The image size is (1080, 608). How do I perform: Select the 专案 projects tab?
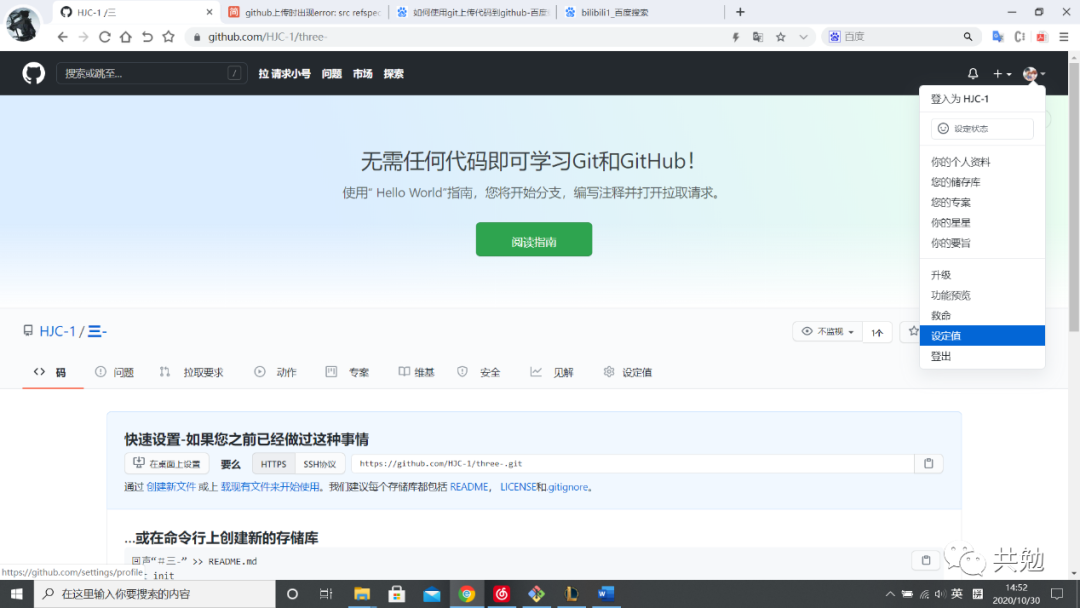(347, 372)
